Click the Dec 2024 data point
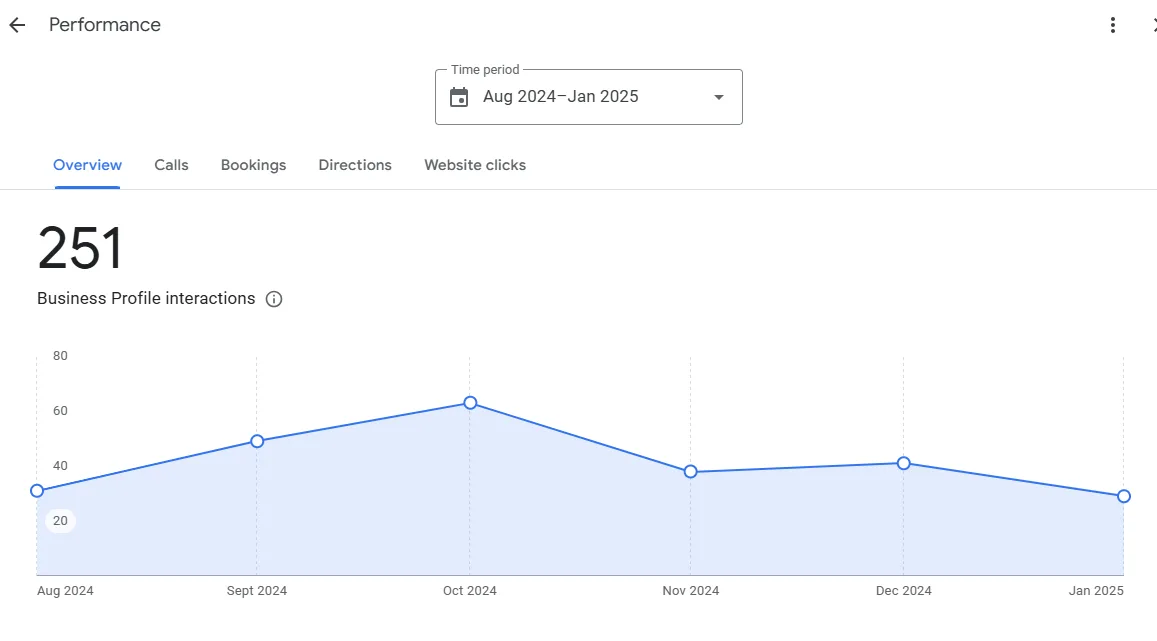Viewport: 1157px width, 641px height. pyautogui.click(x=903, y=463)
